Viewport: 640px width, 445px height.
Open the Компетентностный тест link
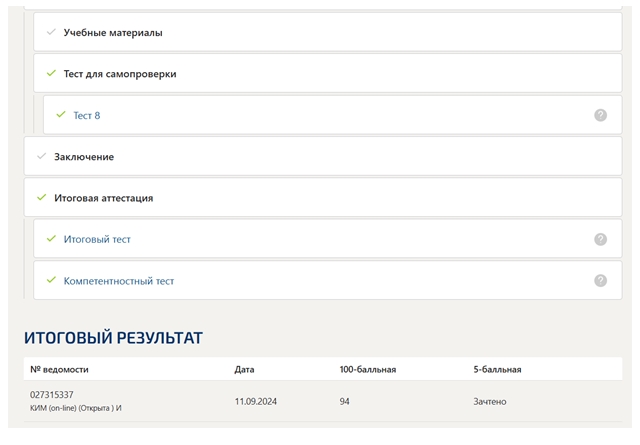[x=119, y=281]
